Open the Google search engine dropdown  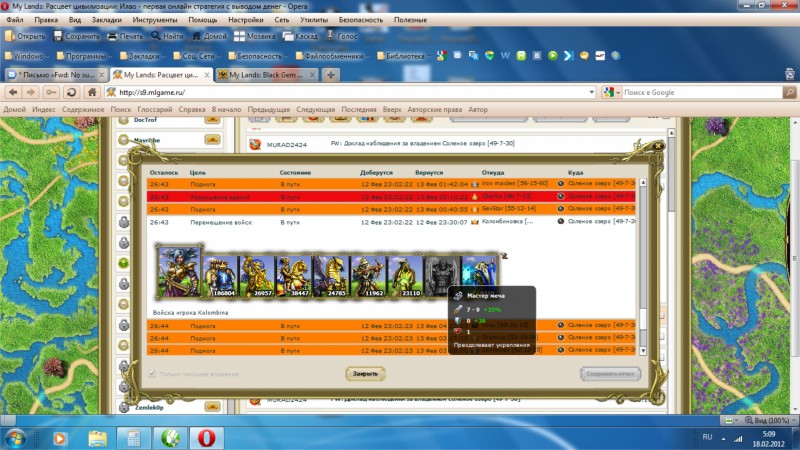pos(611,92)
